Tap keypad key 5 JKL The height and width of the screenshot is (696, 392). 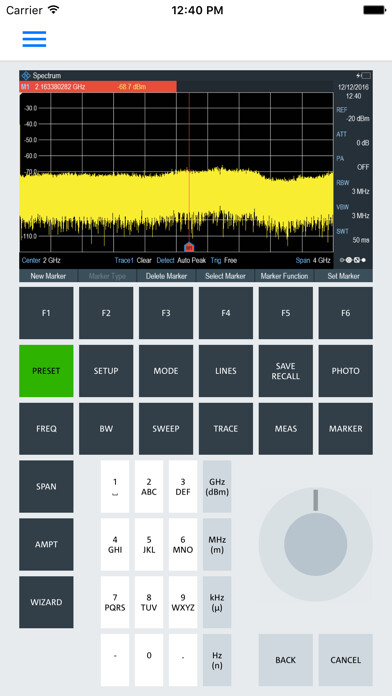pyautogui.click(x=149, y=545)
